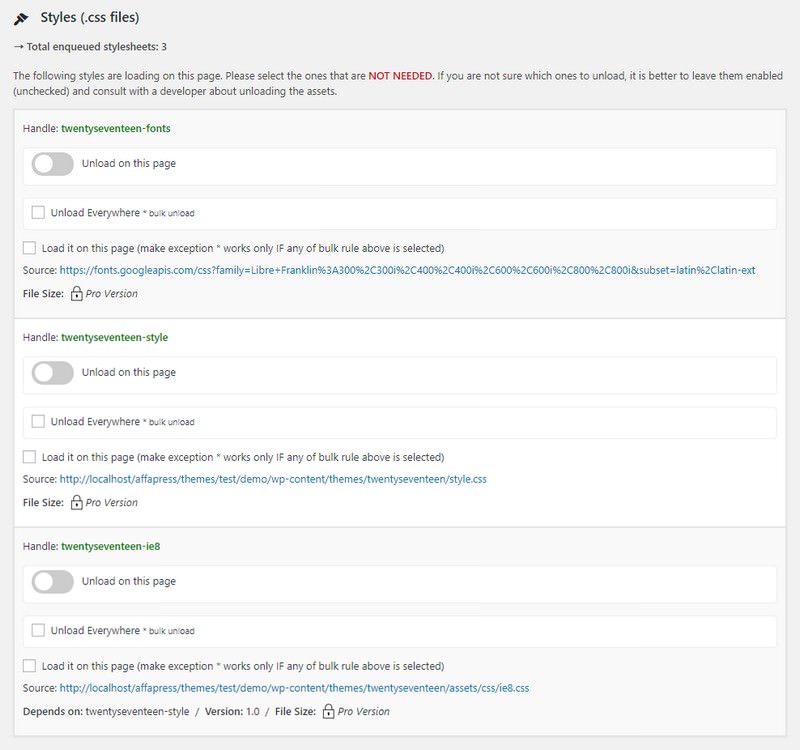Click the tools icon beside Styles heading
800x750 pixels.
[x=22, y=19]
